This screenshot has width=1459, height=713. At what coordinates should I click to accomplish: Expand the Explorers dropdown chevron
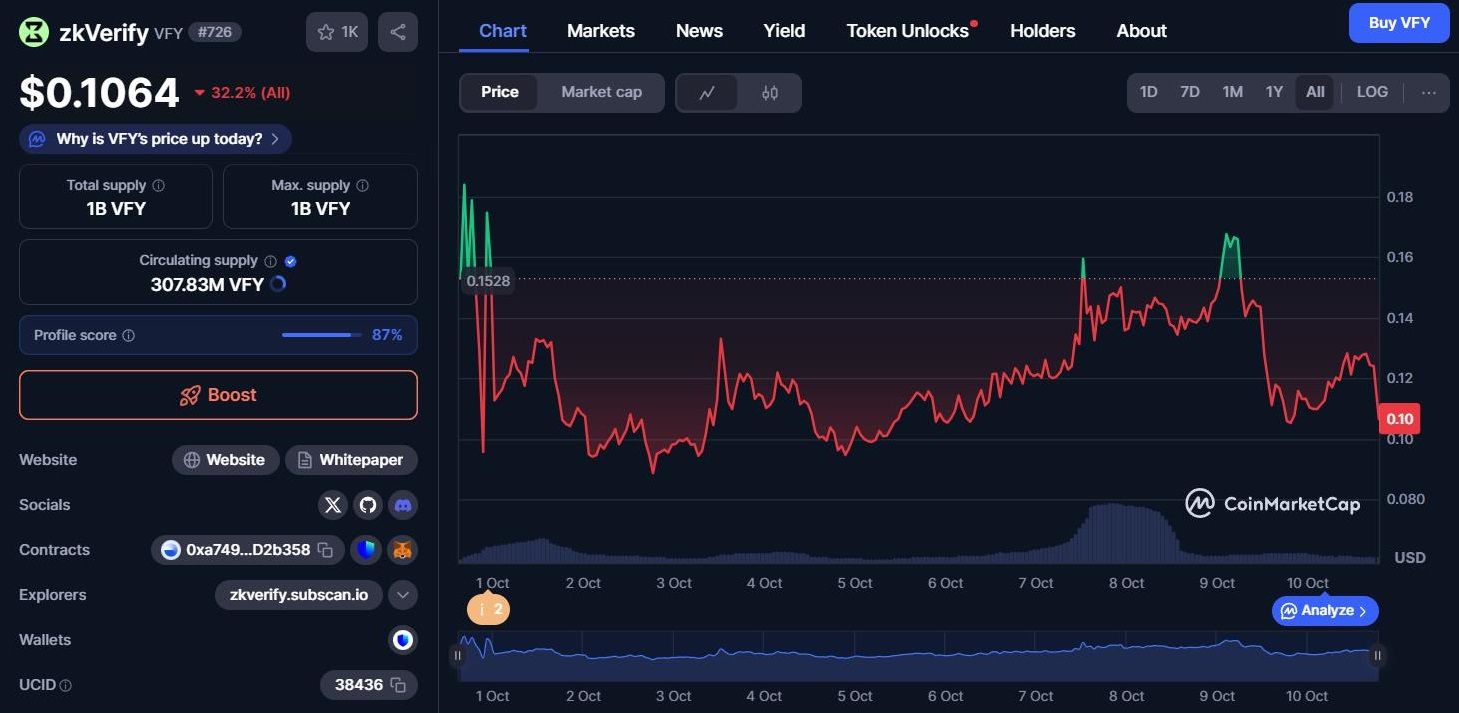pyautogui.click(x=402, y=595)
